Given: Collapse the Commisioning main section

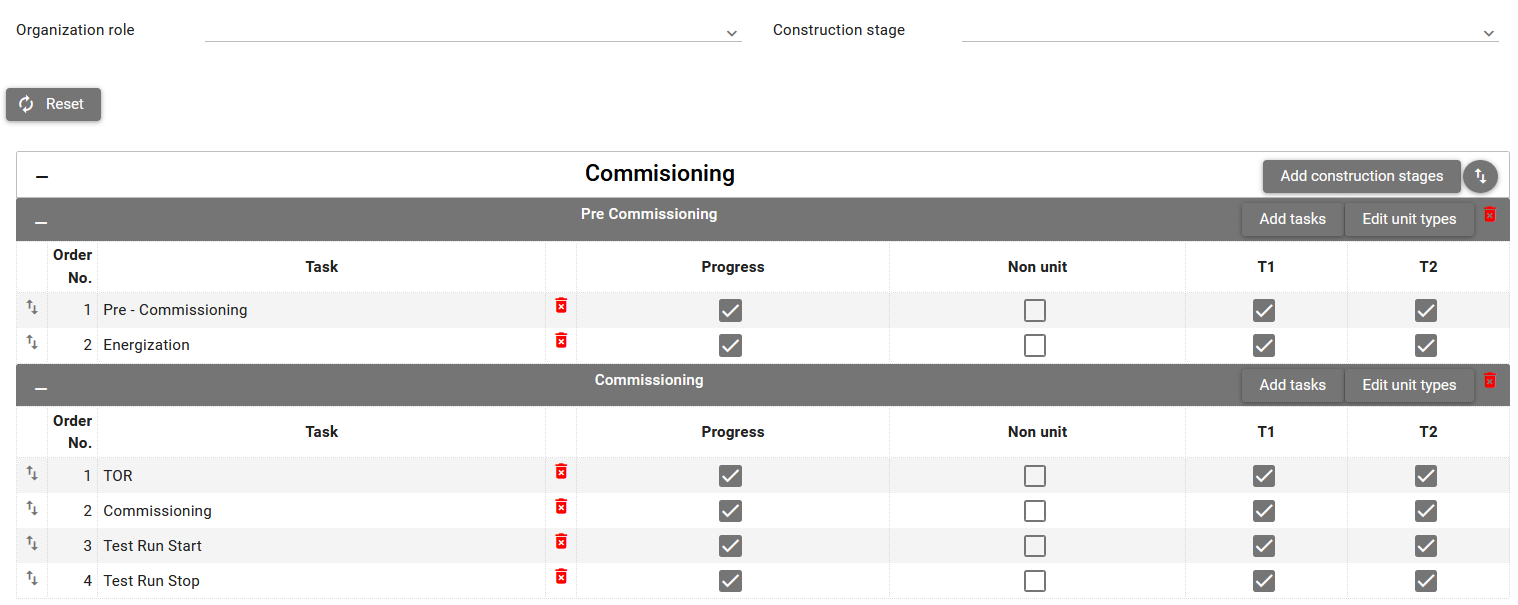Looking at the screenshot, I should [42, 177].
